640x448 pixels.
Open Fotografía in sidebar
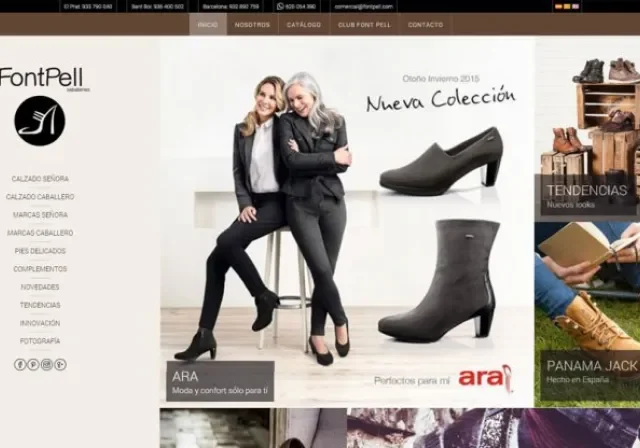(x=40, y=341)
